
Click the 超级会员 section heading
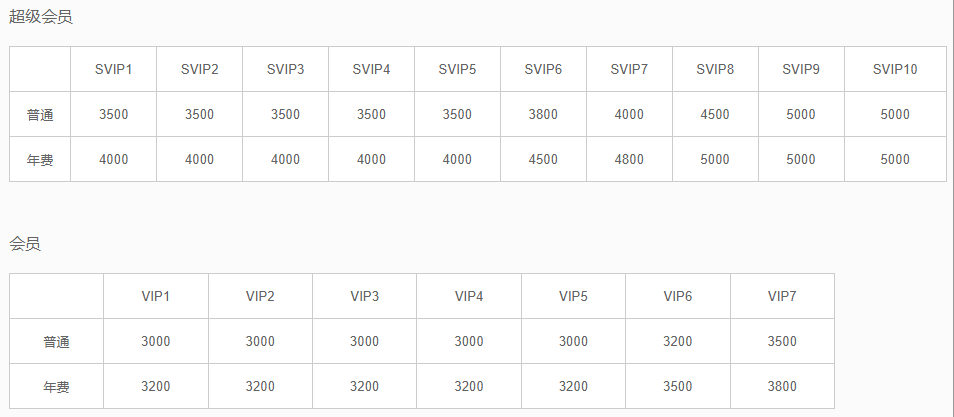(41, 17)
